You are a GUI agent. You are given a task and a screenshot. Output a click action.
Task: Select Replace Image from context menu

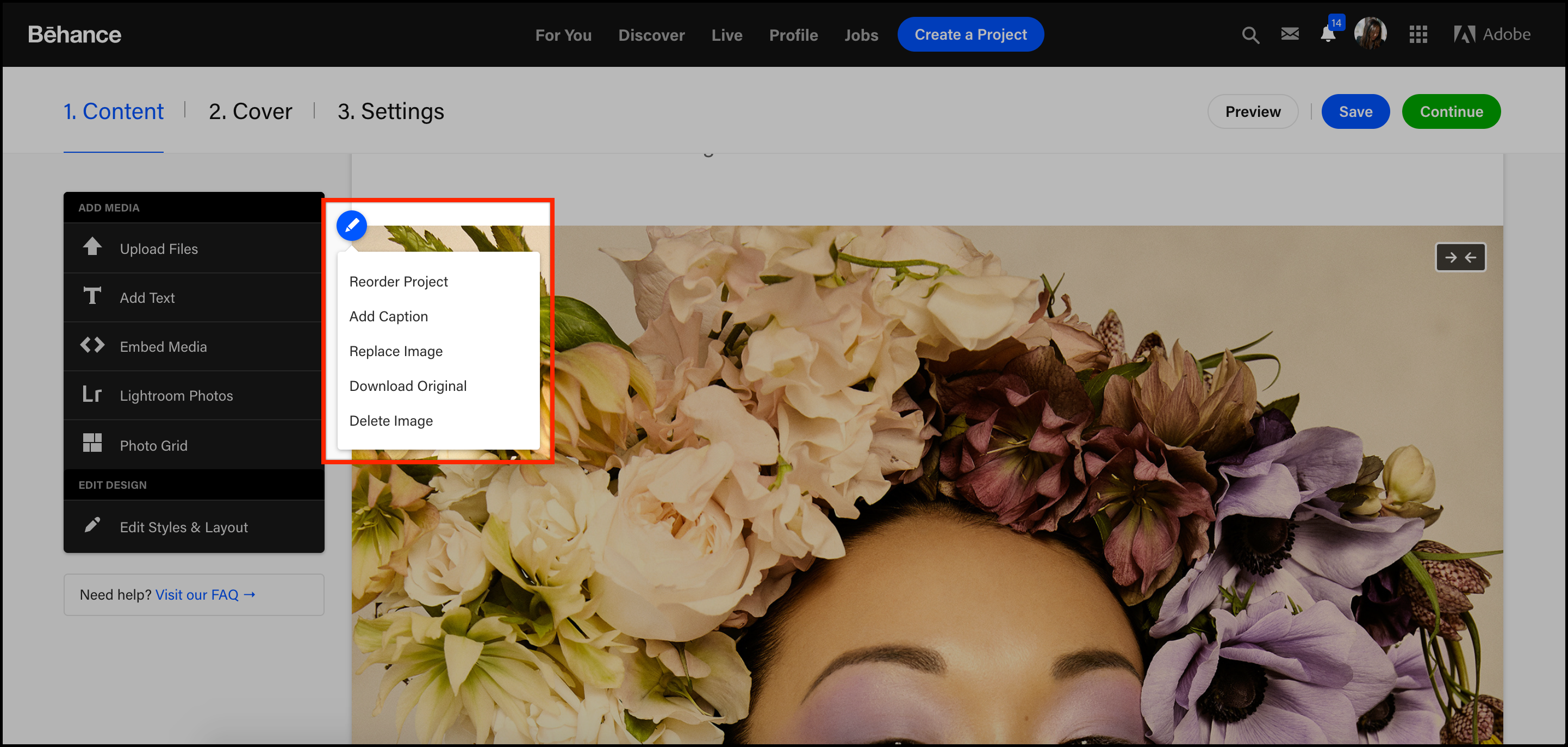395,351
